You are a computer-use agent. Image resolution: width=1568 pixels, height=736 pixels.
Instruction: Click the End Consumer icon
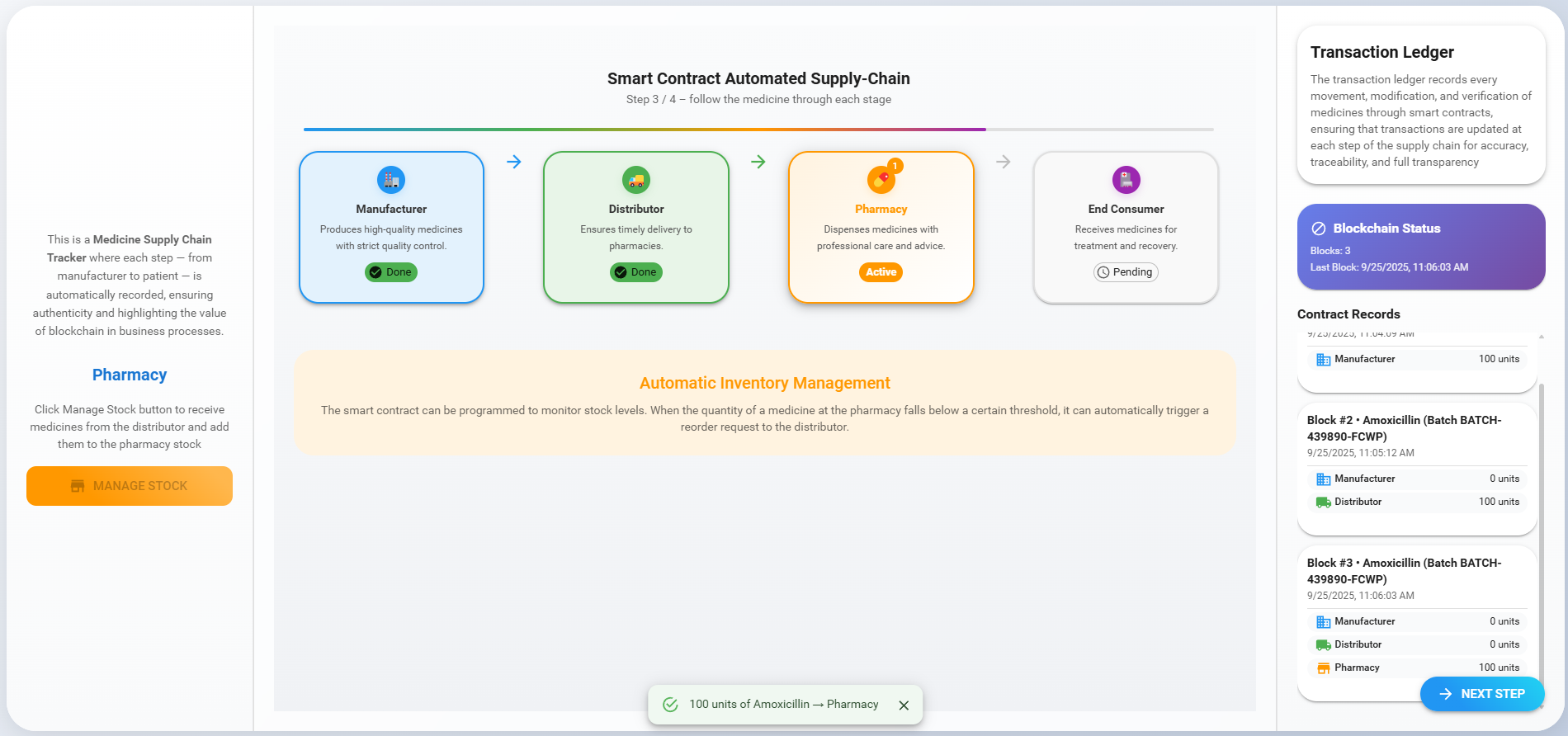1126,180
